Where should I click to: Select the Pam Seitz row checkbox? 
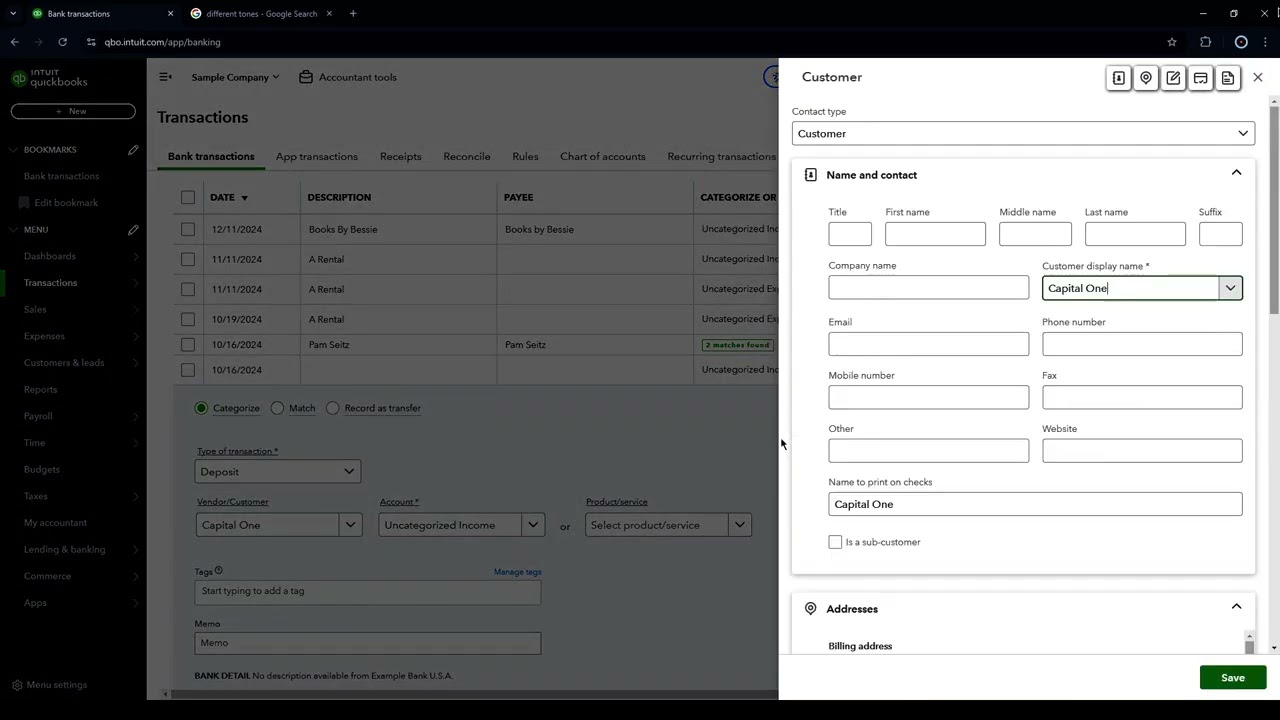tap(188, 344)
